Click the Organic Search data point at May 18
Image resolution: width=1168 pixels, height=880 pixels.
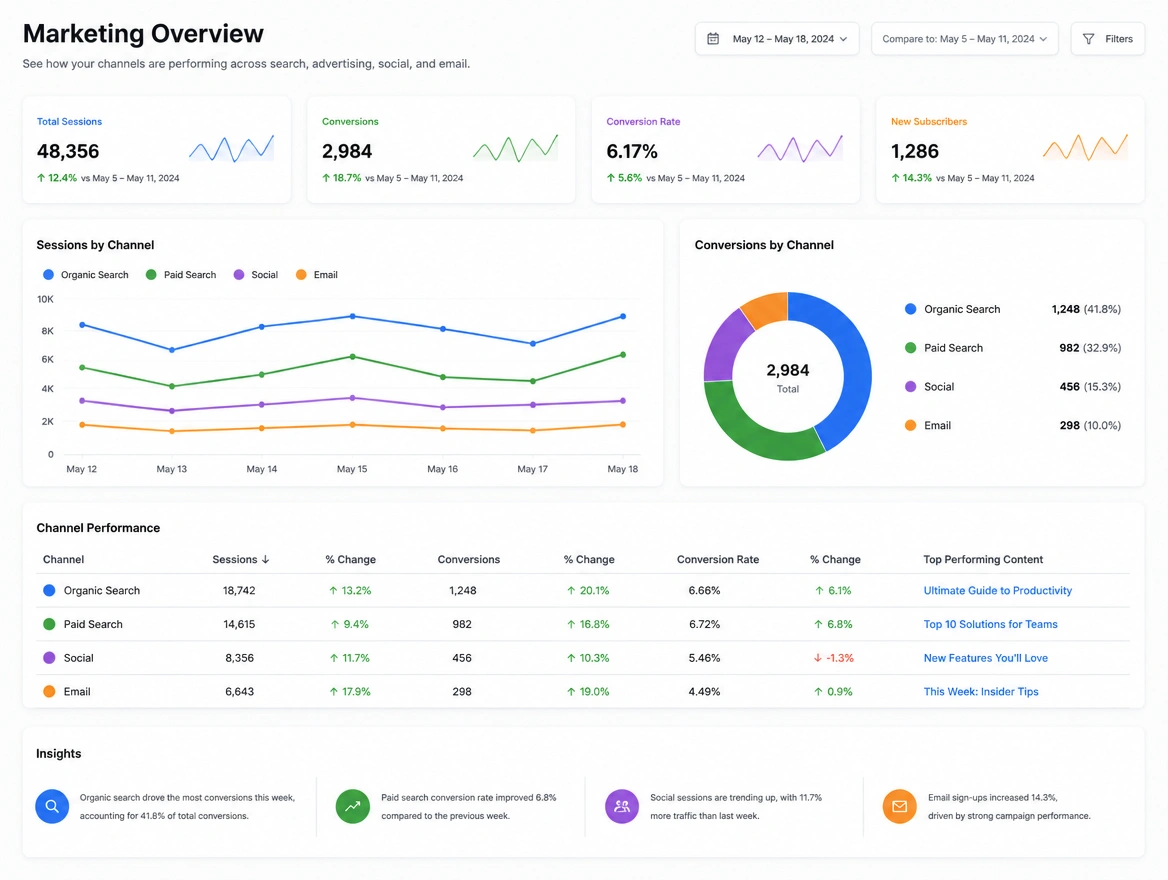tap(623, 317)
